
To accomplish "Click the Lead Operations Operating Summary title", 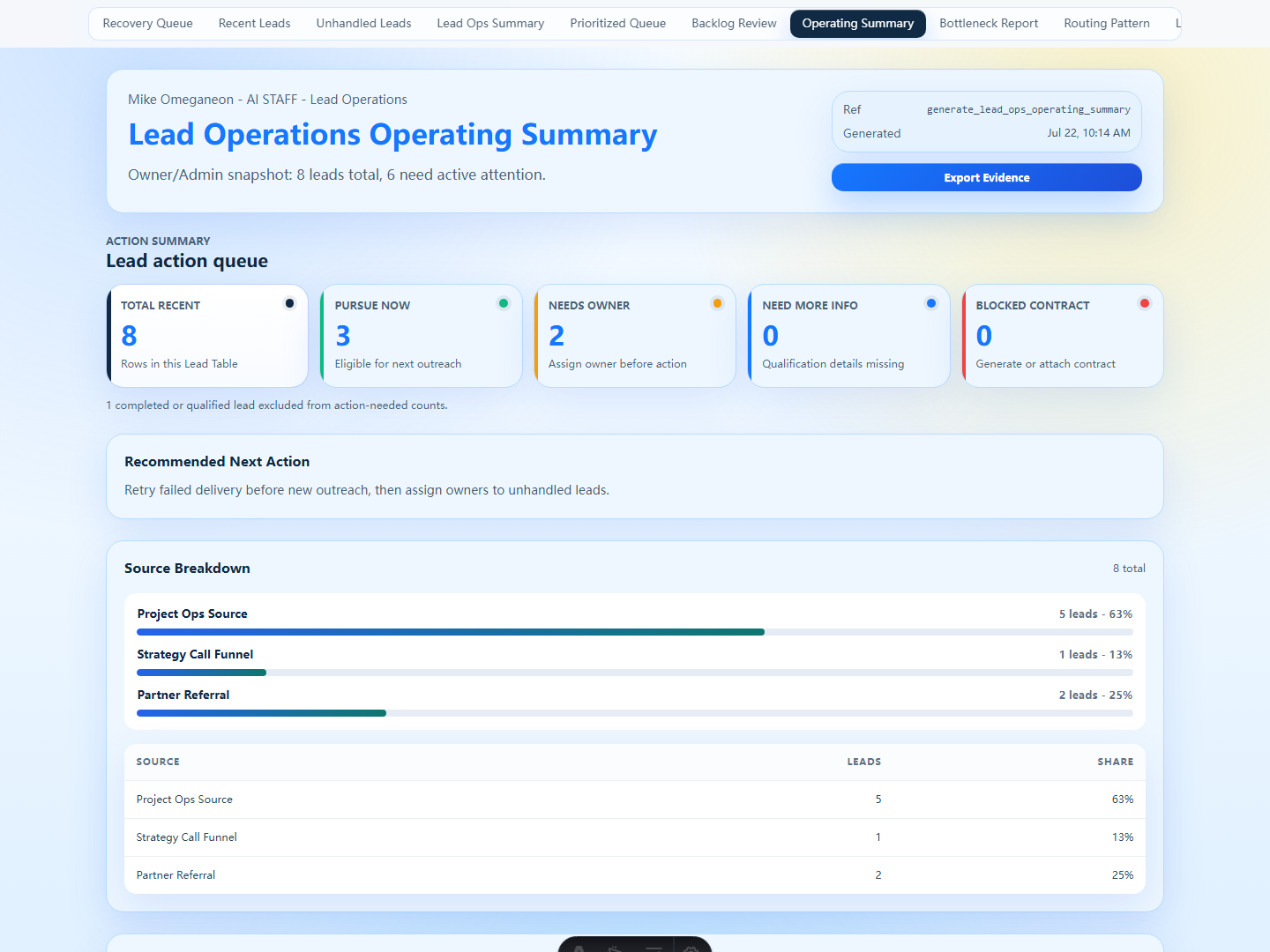I will [392, 135].
